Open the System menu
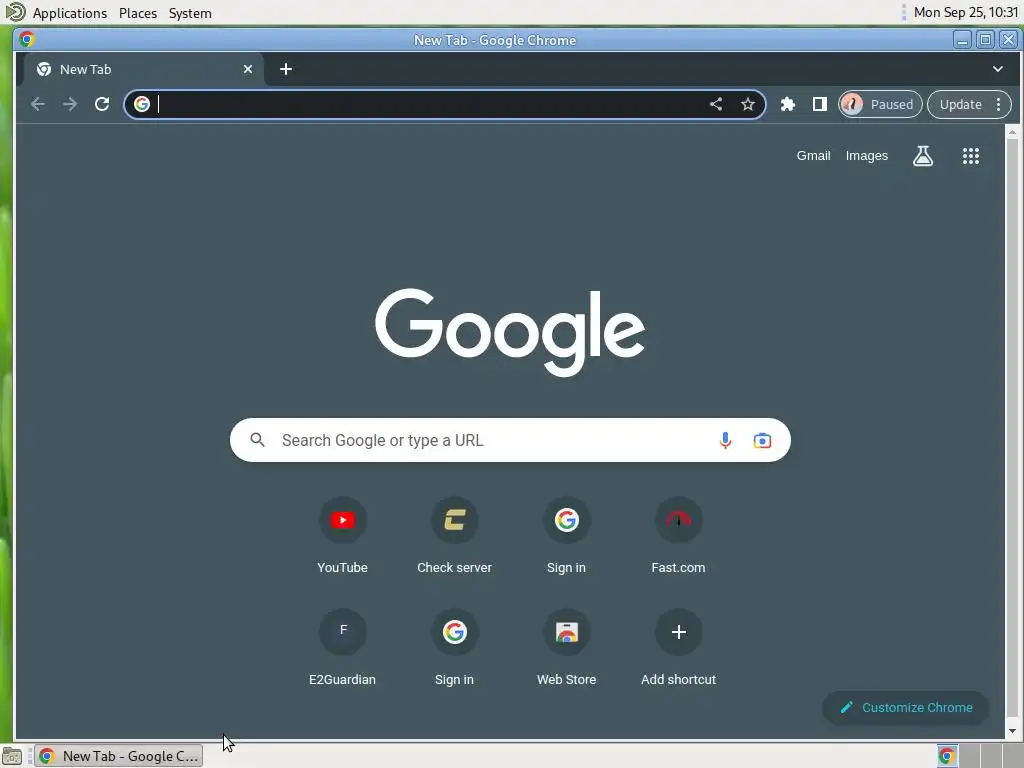 190,13
